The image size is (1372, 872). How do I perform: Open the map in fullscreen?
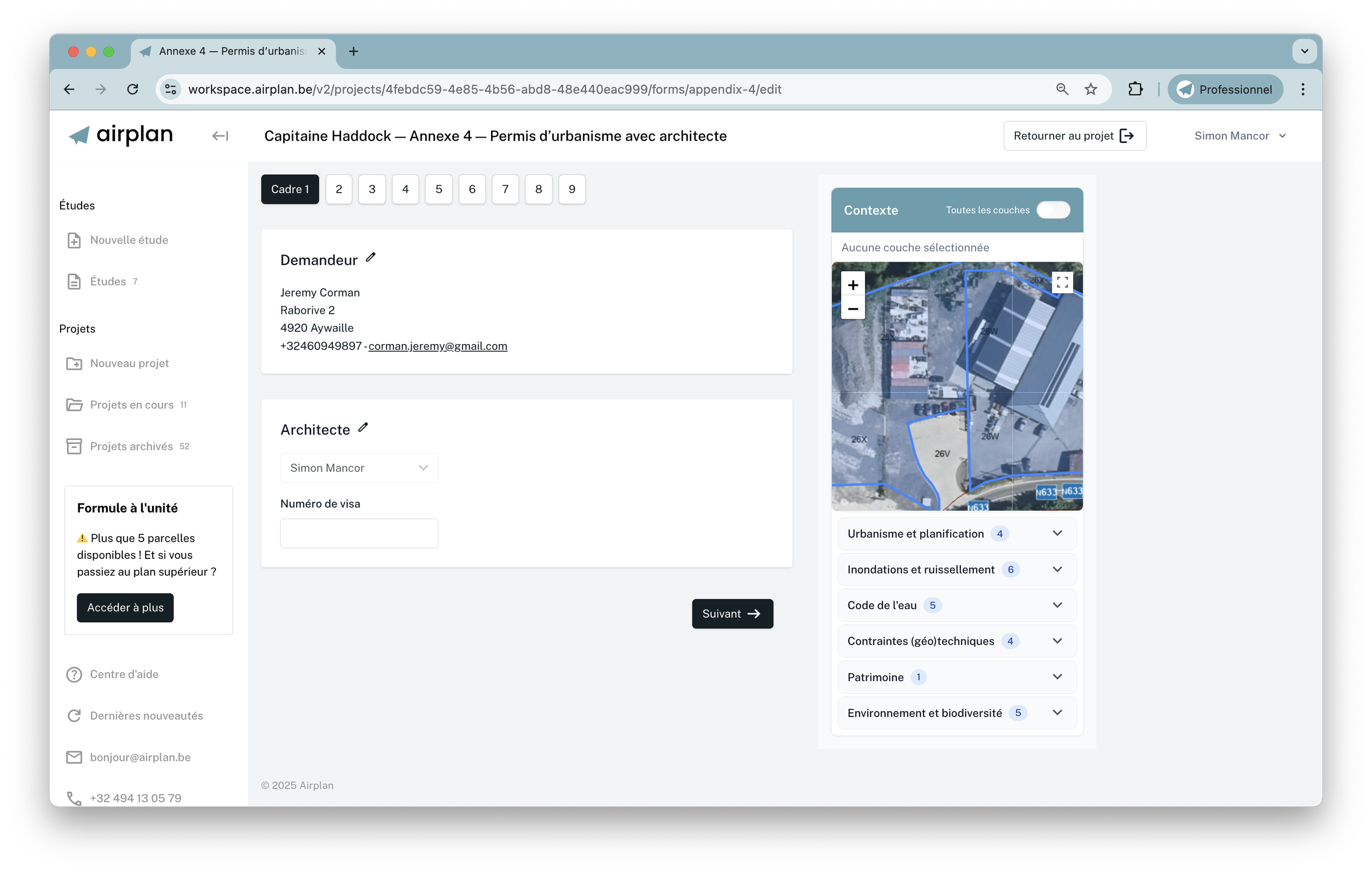[1062, 282]
